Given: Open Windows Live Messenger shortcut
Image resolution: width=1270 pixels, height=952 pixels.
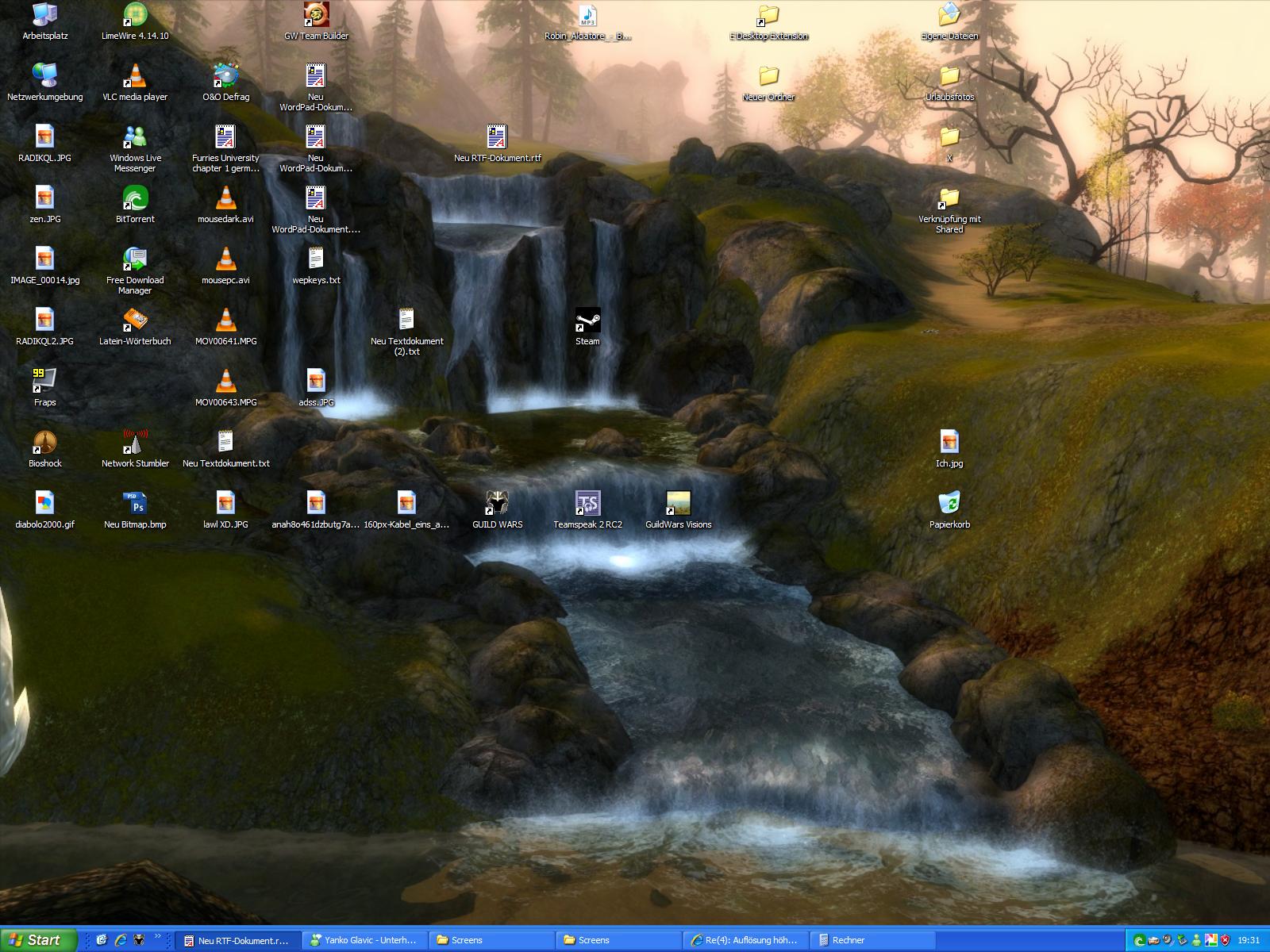Looking at the screenshot, I should (x=135, y=137).
